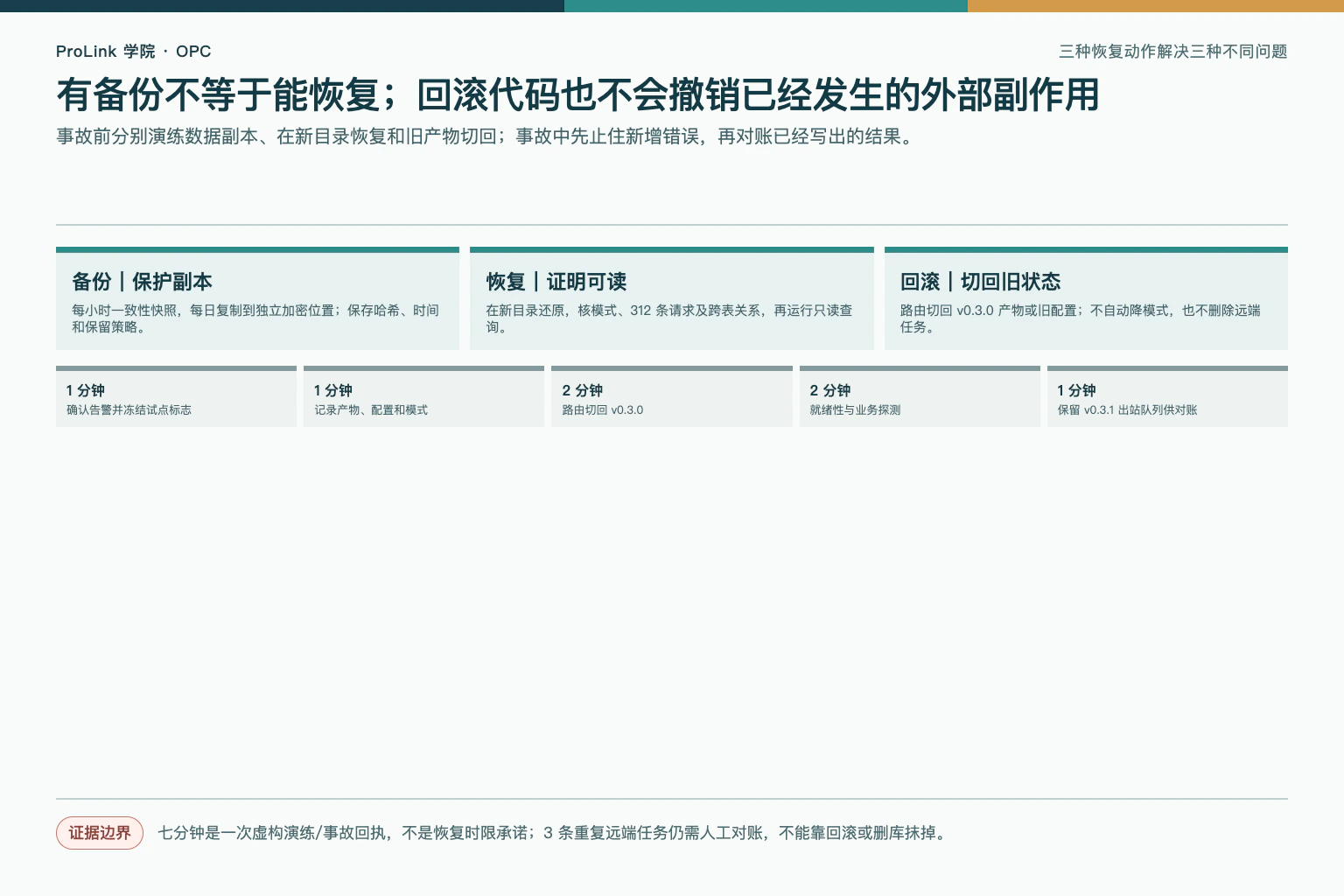Select the step text '确认告警并冻结试点标志'
Screen dimensions: 1344x896
pyautogui.click(x=129, y=409)
